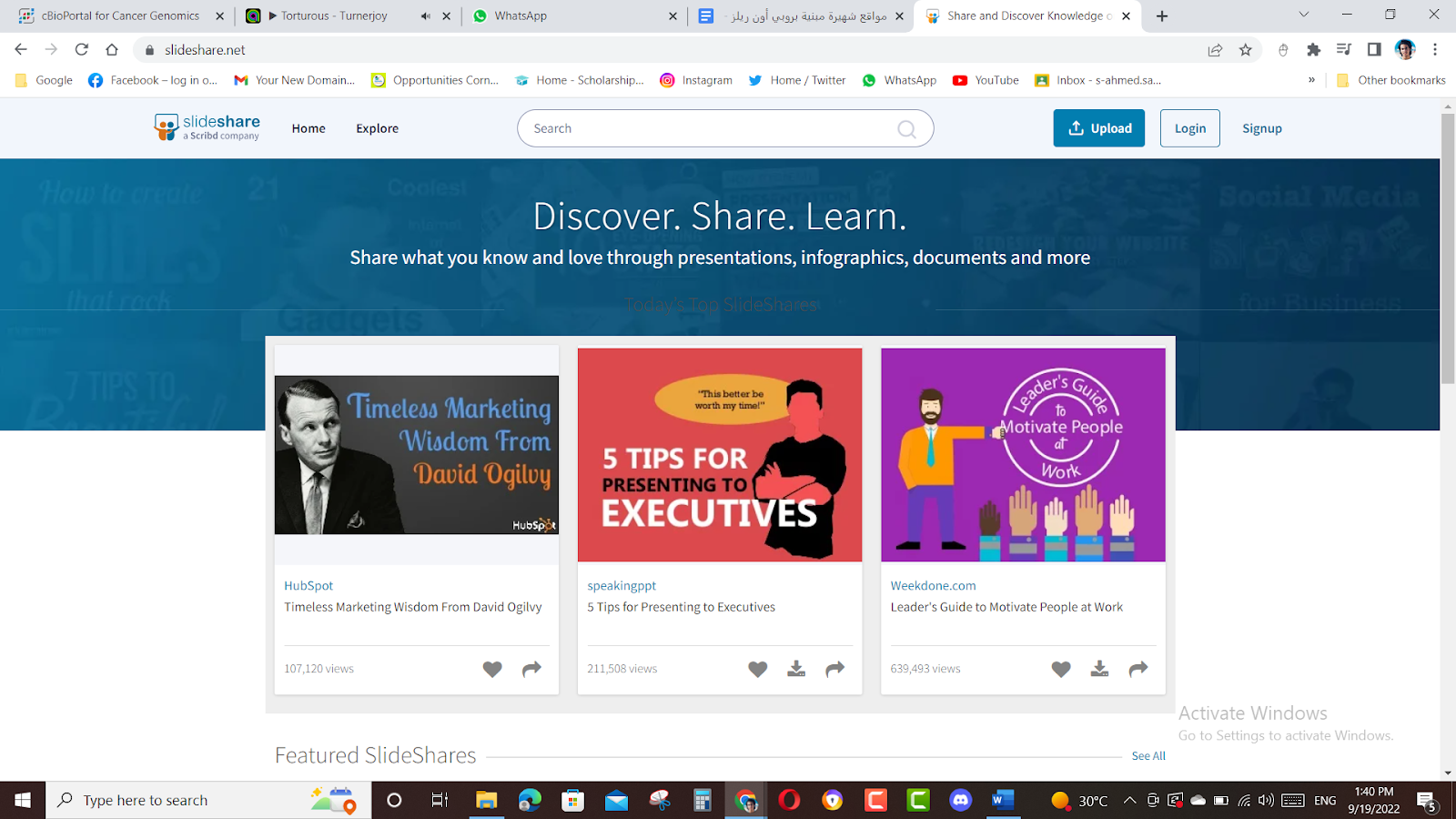
Task: Open the YouTube bookmark
Action: [986, 80]
